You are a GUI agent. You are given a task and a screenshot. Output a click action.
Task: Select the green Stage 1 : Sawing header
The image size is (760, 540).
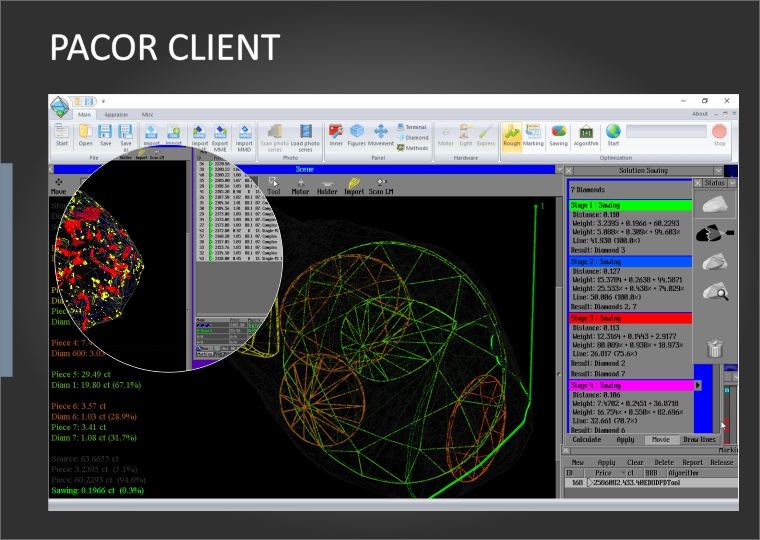pyautogui.click(x=631, y=206)
